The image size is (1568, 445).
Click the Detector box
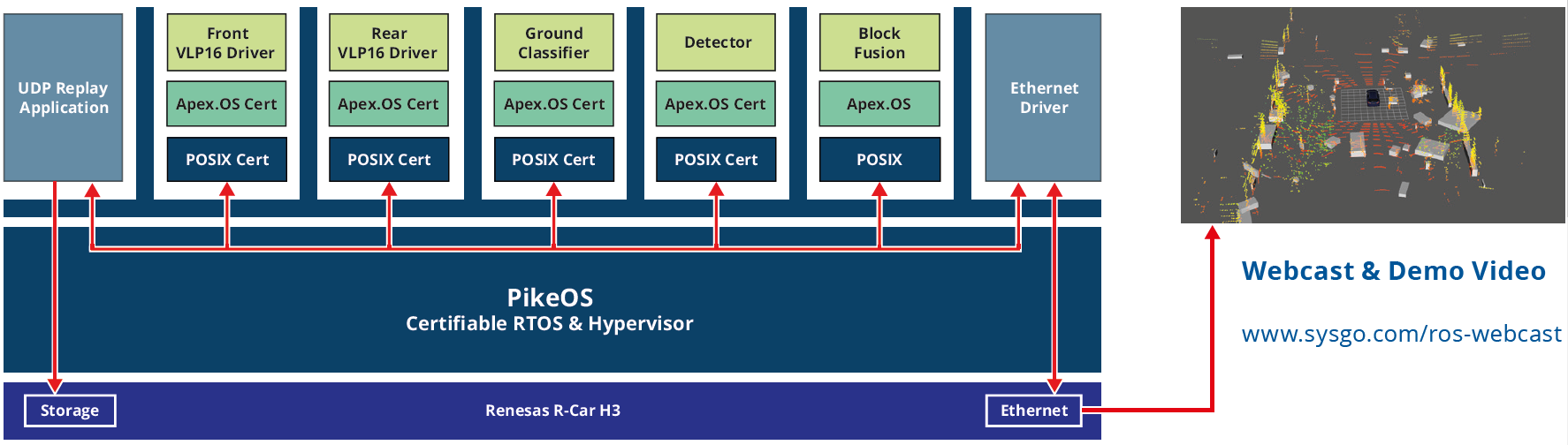[716, 42]
